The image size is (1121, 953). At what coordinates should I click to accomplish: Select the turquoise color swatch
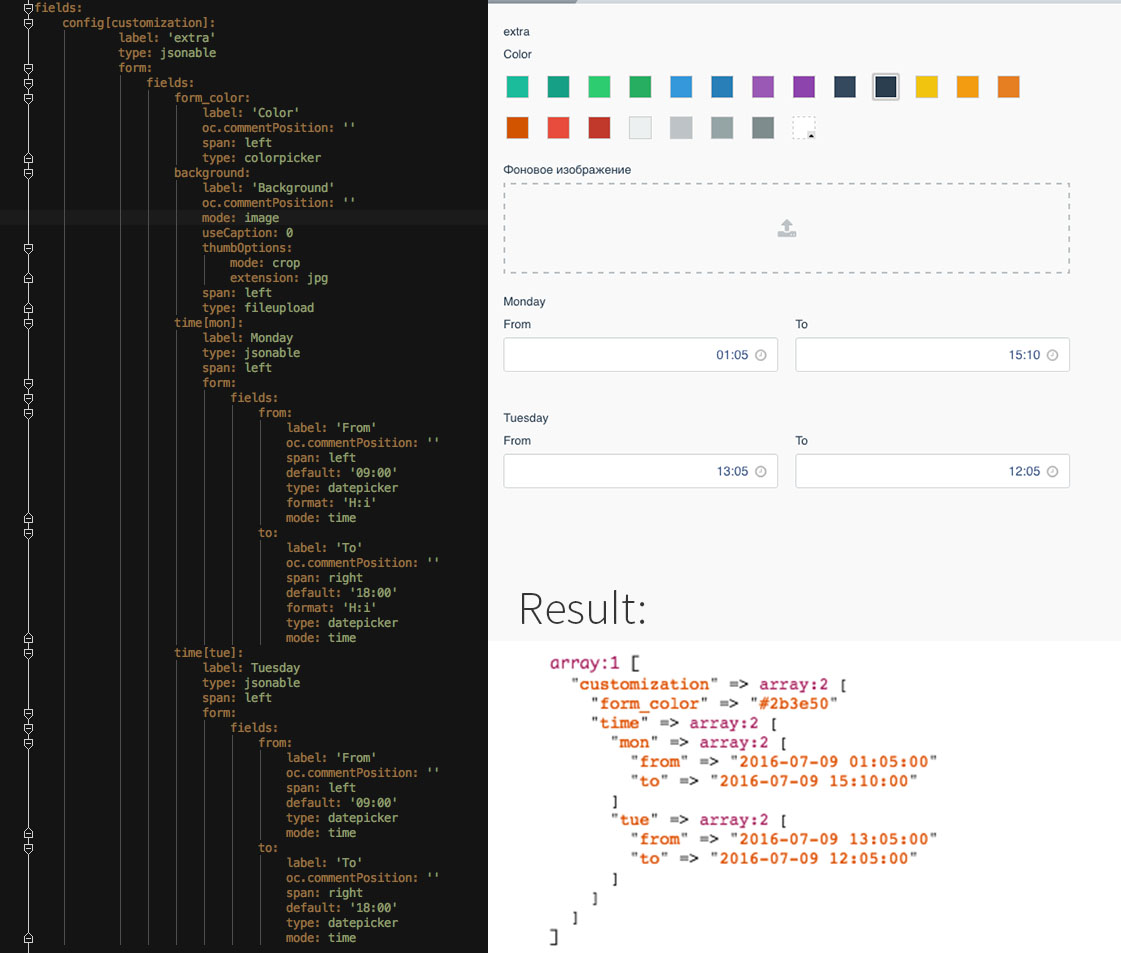(517, 87)
